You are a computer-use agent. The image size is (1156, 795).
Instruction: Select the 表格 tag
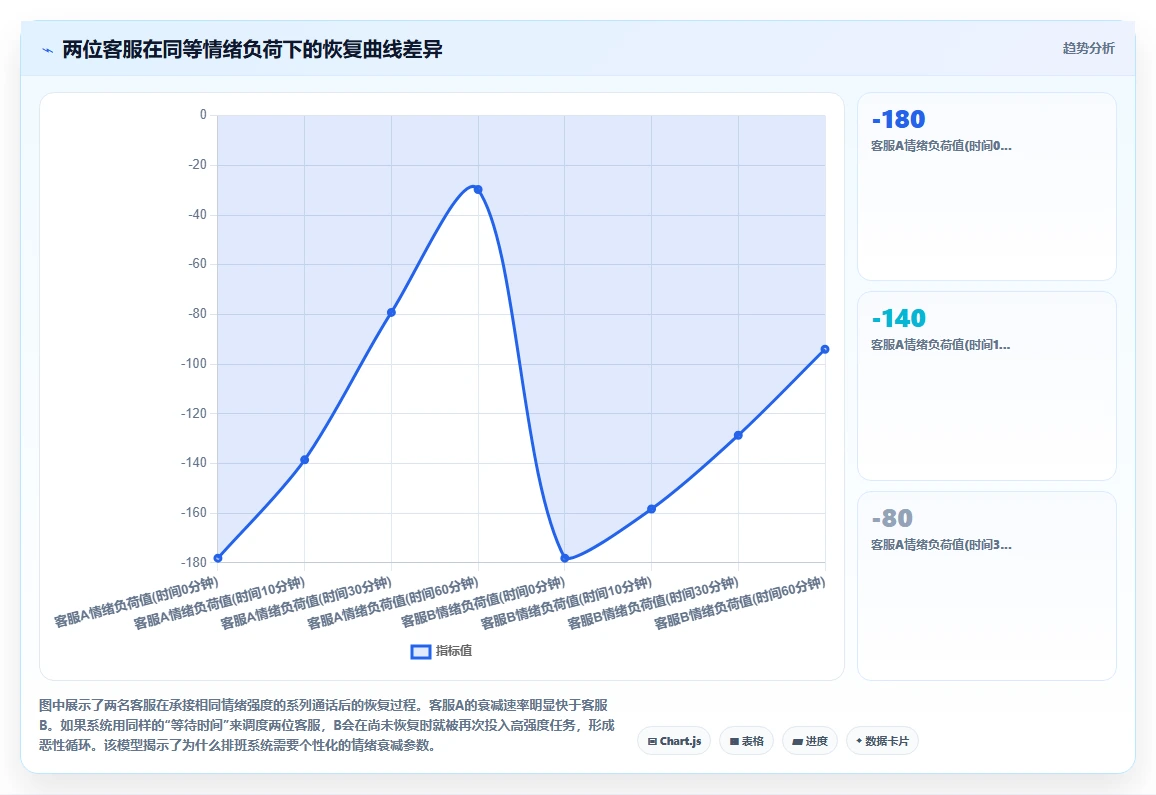(x=746, y=741)
